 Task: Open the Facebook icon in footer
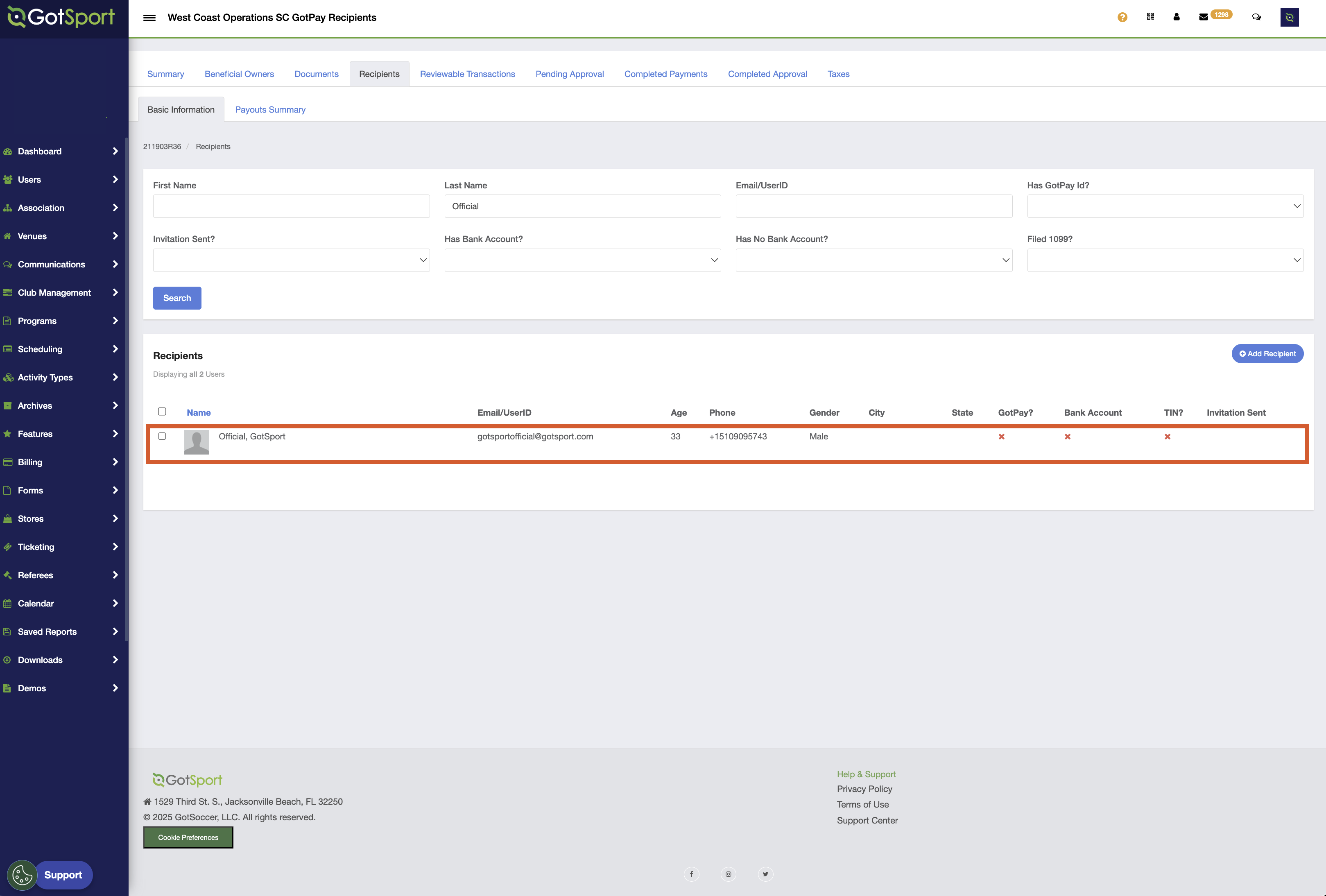pos(691,874)
